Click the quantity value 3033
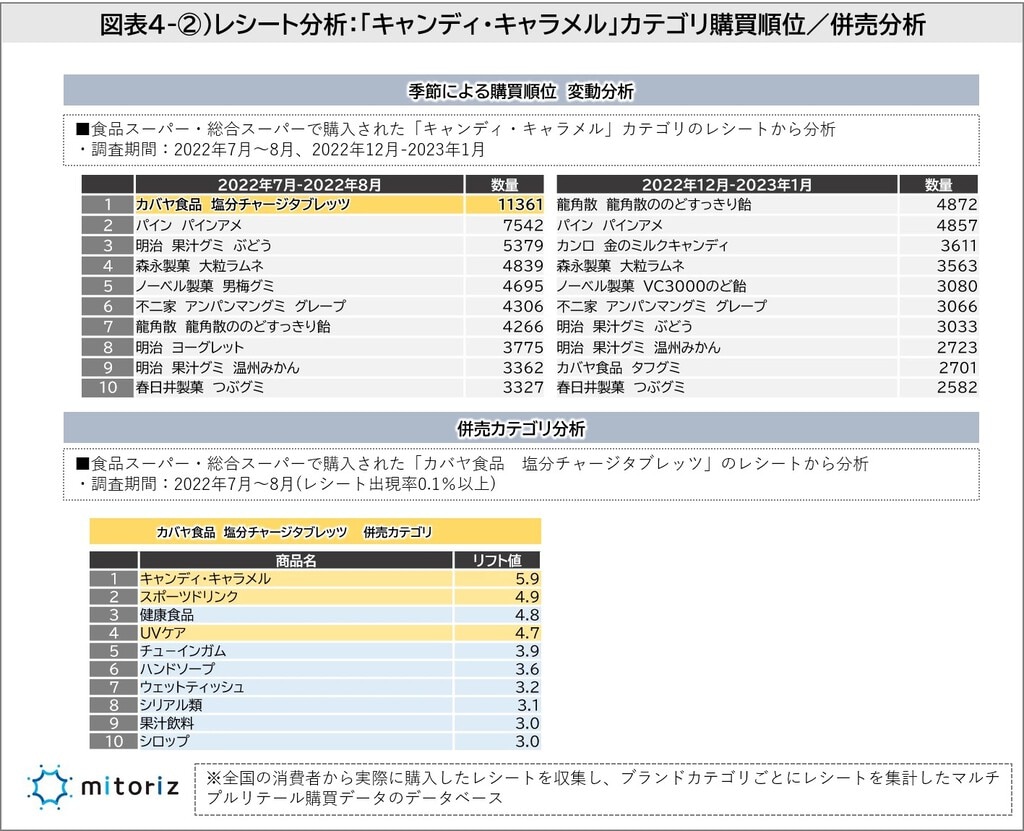Image resolution: width=1024 pixels, height=831 pixels. click(x=957, y=327)
